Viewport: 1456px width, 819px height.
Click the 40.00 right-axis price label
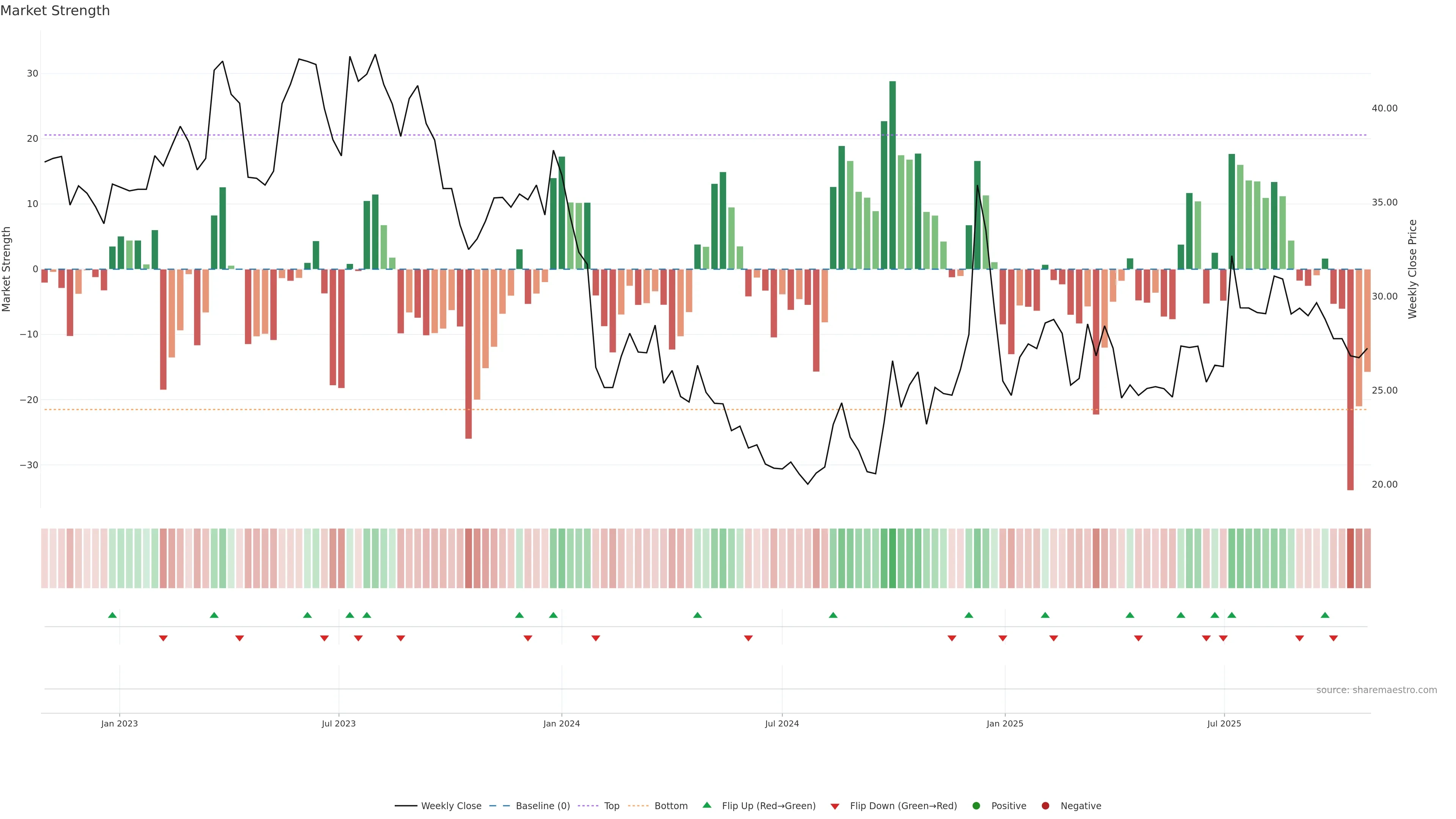click(x=1384, y=108)
